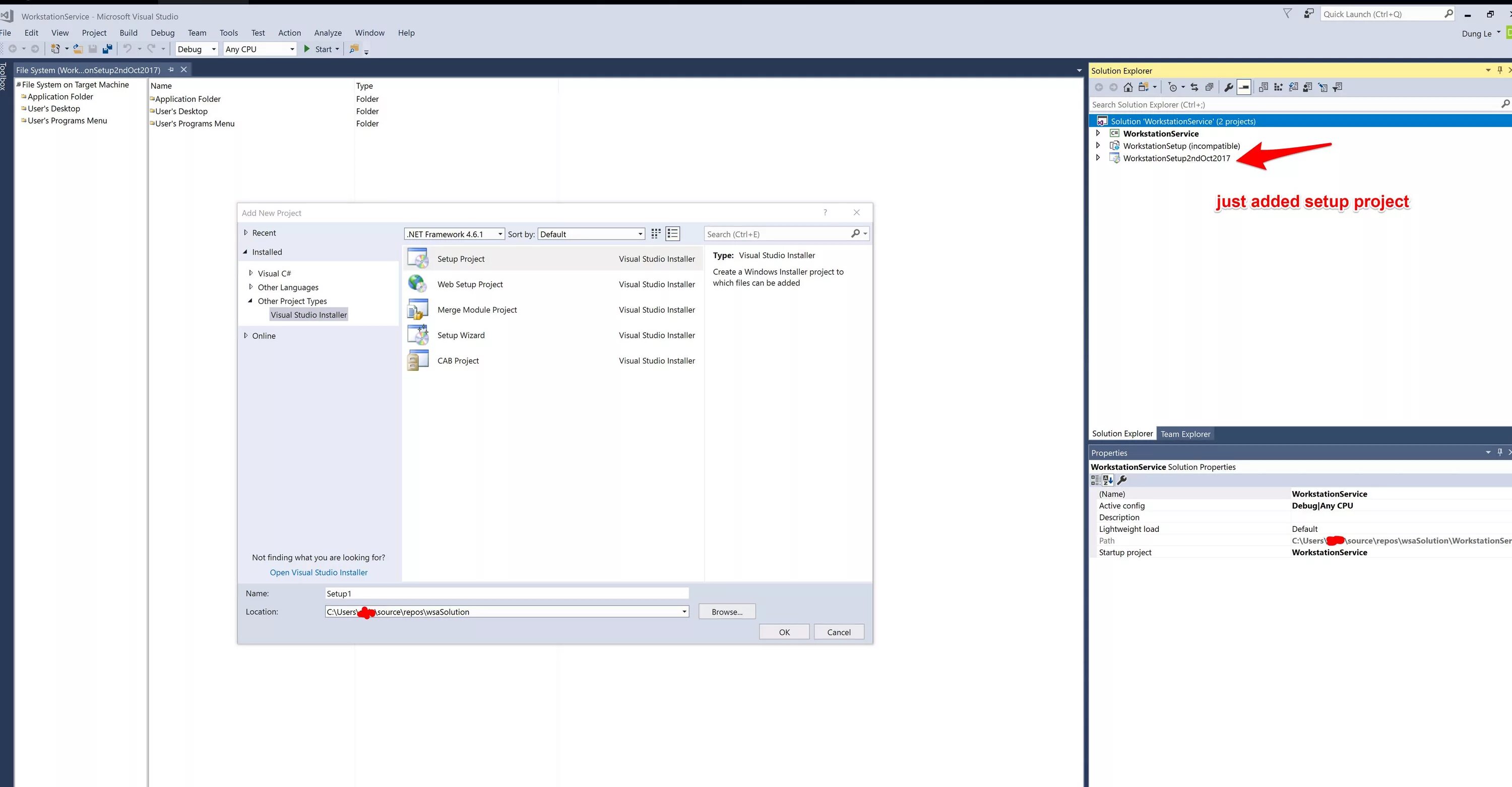Toggle the Preview Selected Items button
The height and width of the screenshot is (787, 1512).
1244,88
